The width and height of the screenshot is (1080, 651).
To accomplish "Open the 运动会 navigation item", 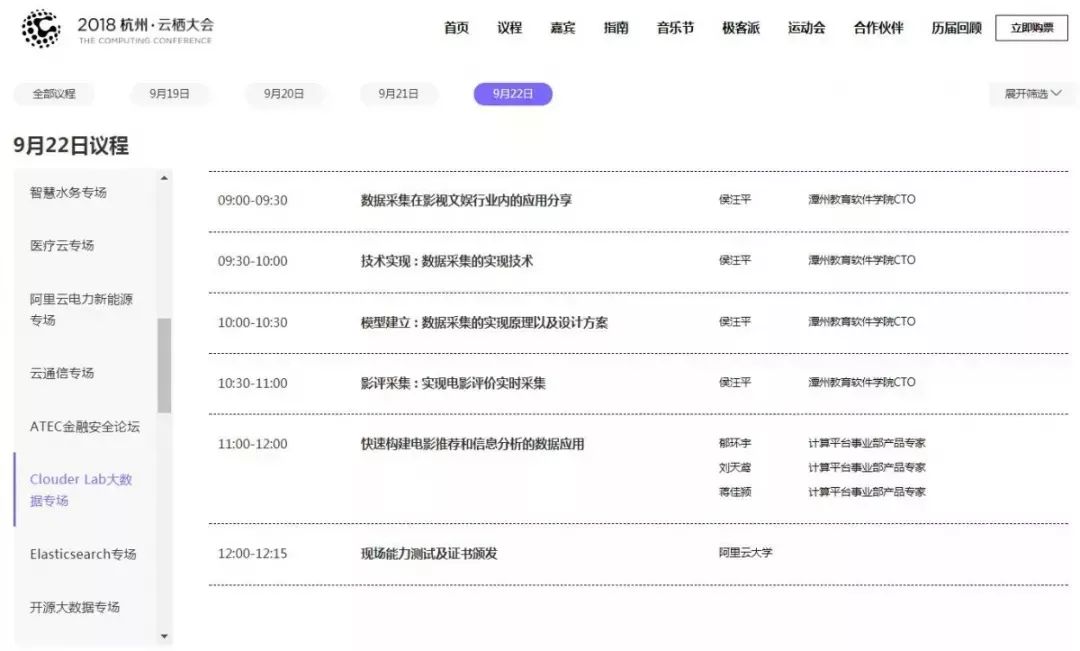I will 807,28.
